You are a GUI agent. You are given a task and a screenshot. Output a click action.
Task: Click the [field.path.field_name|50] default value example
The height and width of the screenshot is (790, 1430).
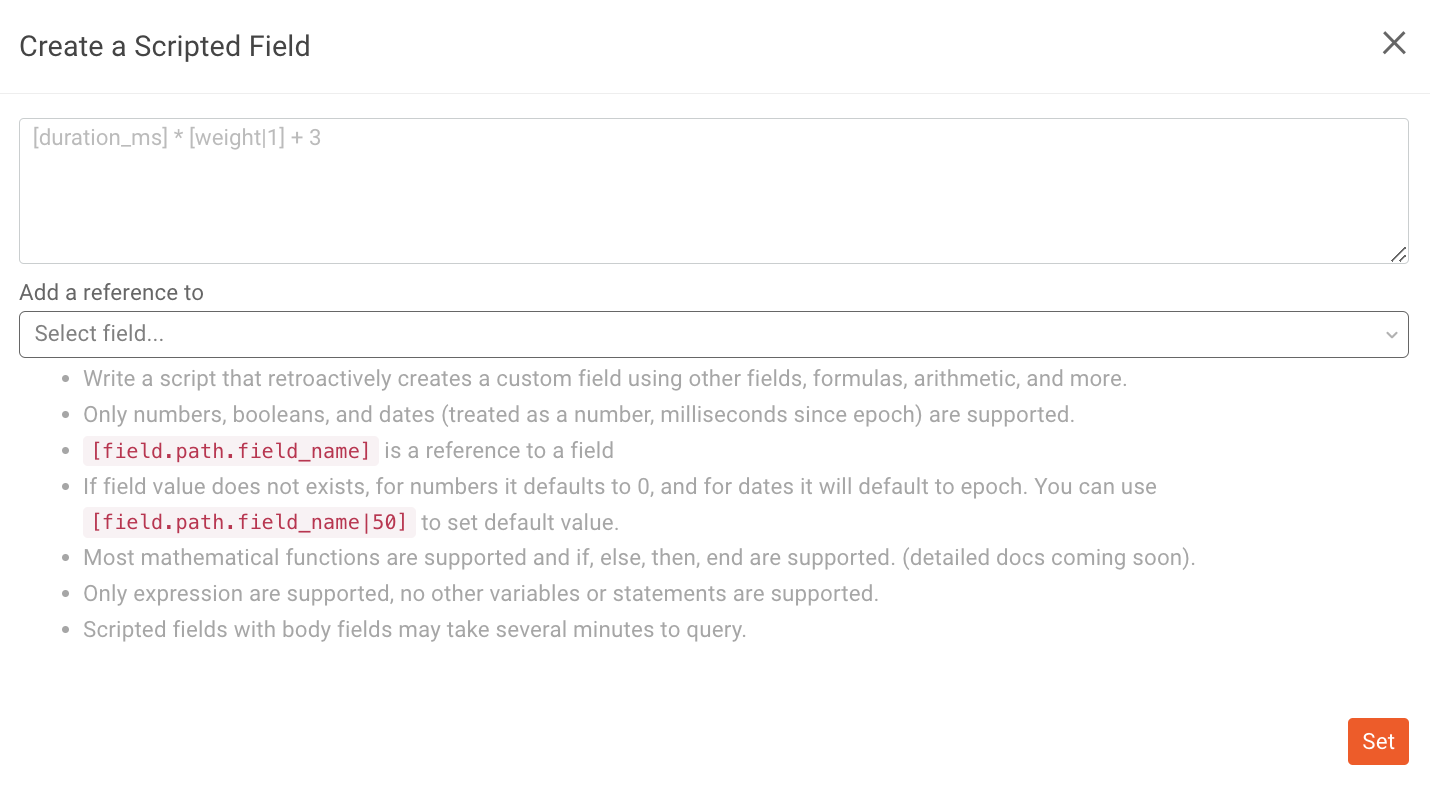point(247,522)
